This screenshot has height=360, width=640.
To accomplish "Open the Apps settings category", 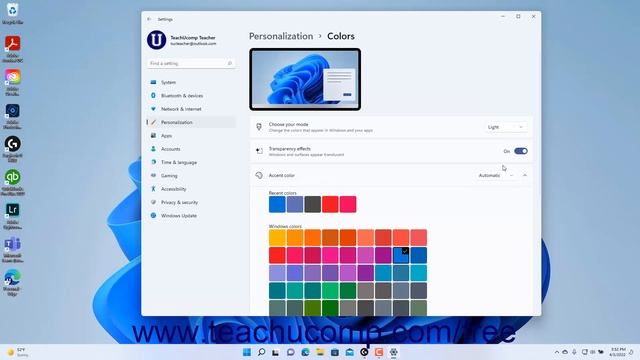I will coord(191,136).
